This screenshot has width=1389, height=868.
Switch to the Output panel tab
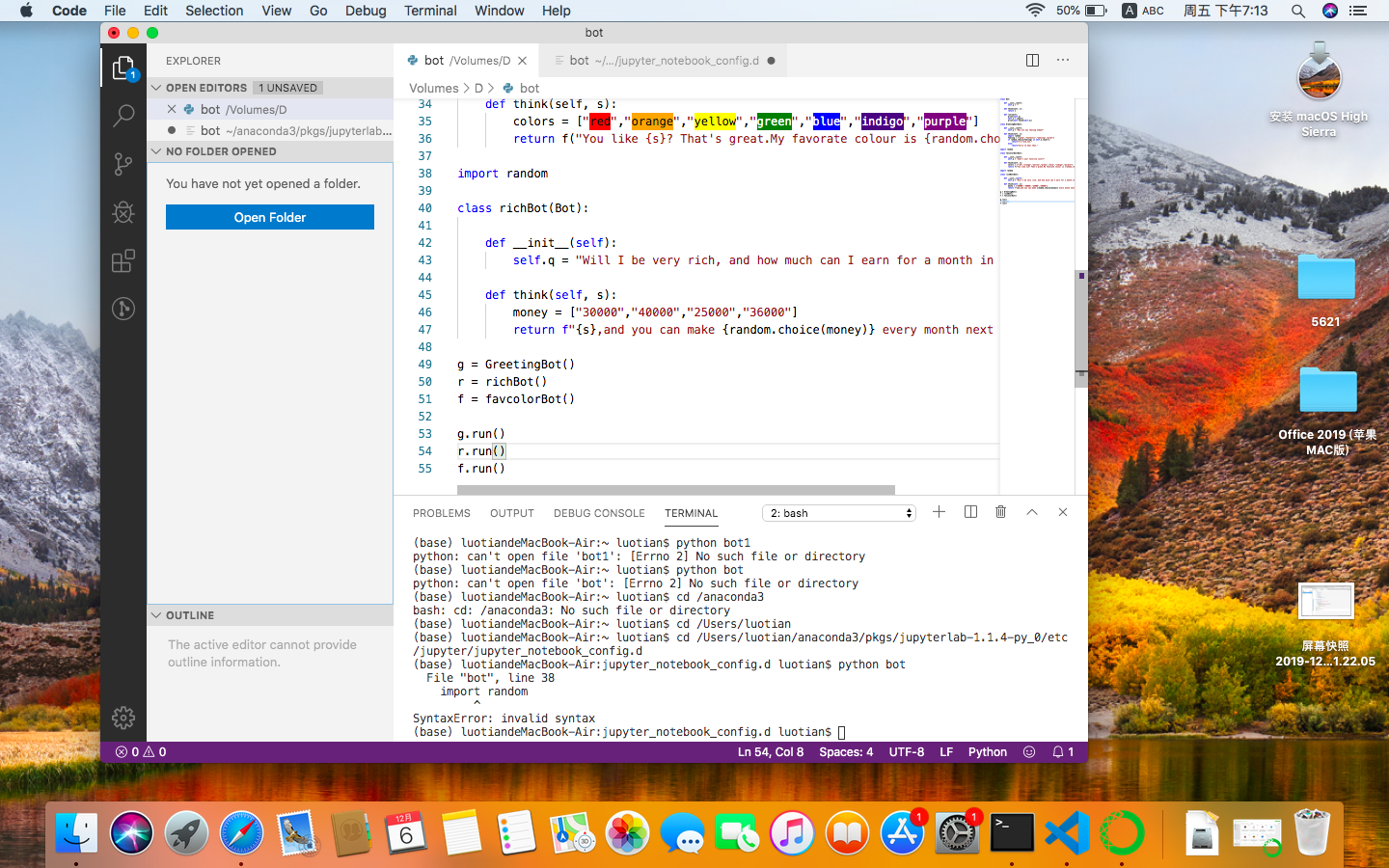[511, 513]
